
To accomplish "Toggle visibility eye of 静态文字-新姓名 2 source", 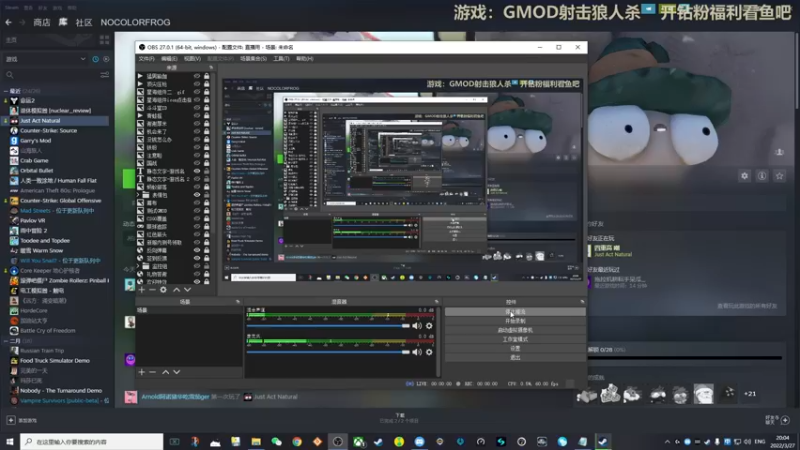I will click(x=197, y=179).
